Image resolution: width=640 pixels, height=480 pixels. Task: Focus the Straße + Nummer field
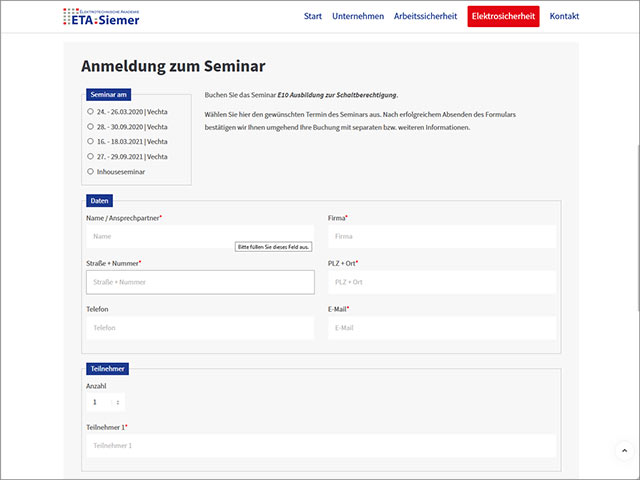pyautogui.click(x=200, y=282)
